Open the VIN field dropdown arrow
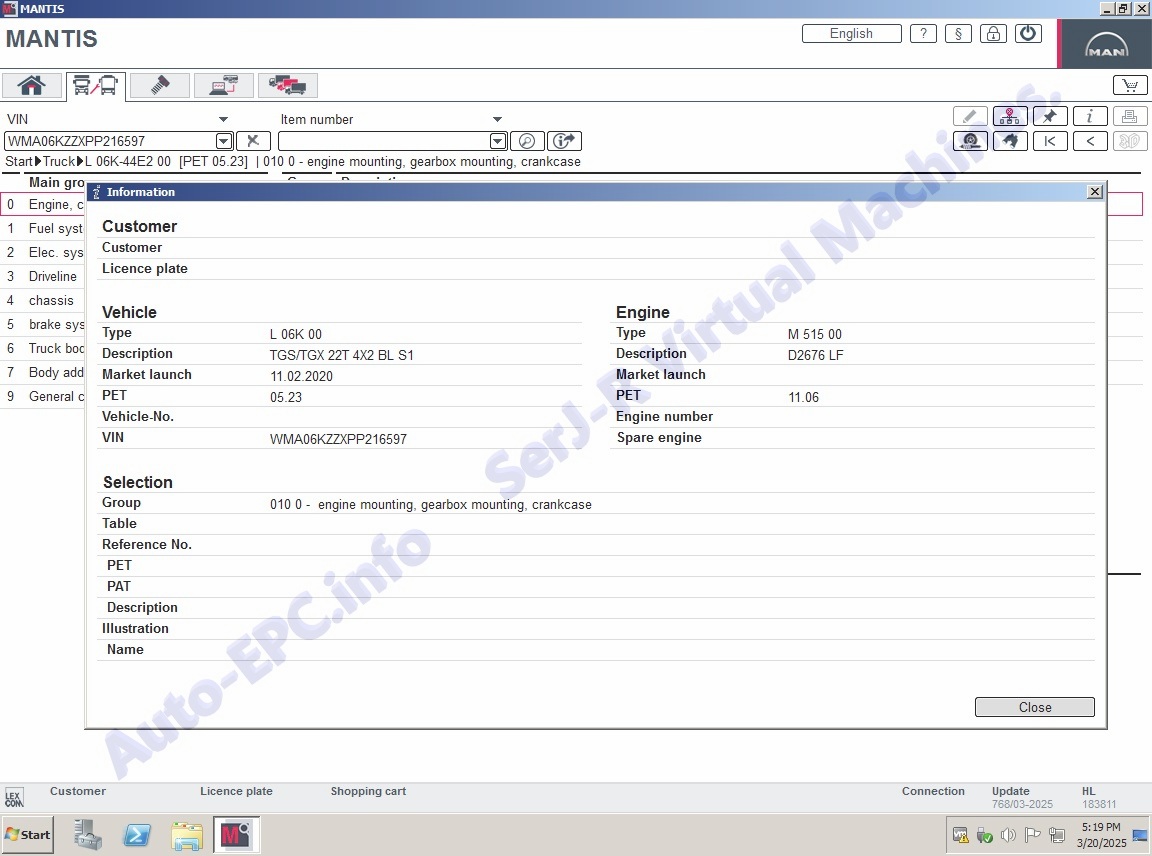The height and width of the screenshot is (856, 1152). click(224, 141)
